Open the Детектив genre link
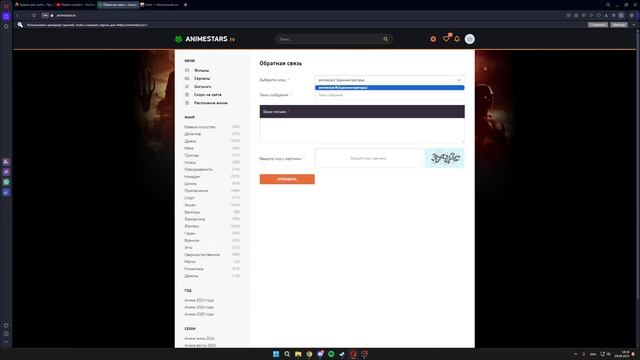 (193, 134)
